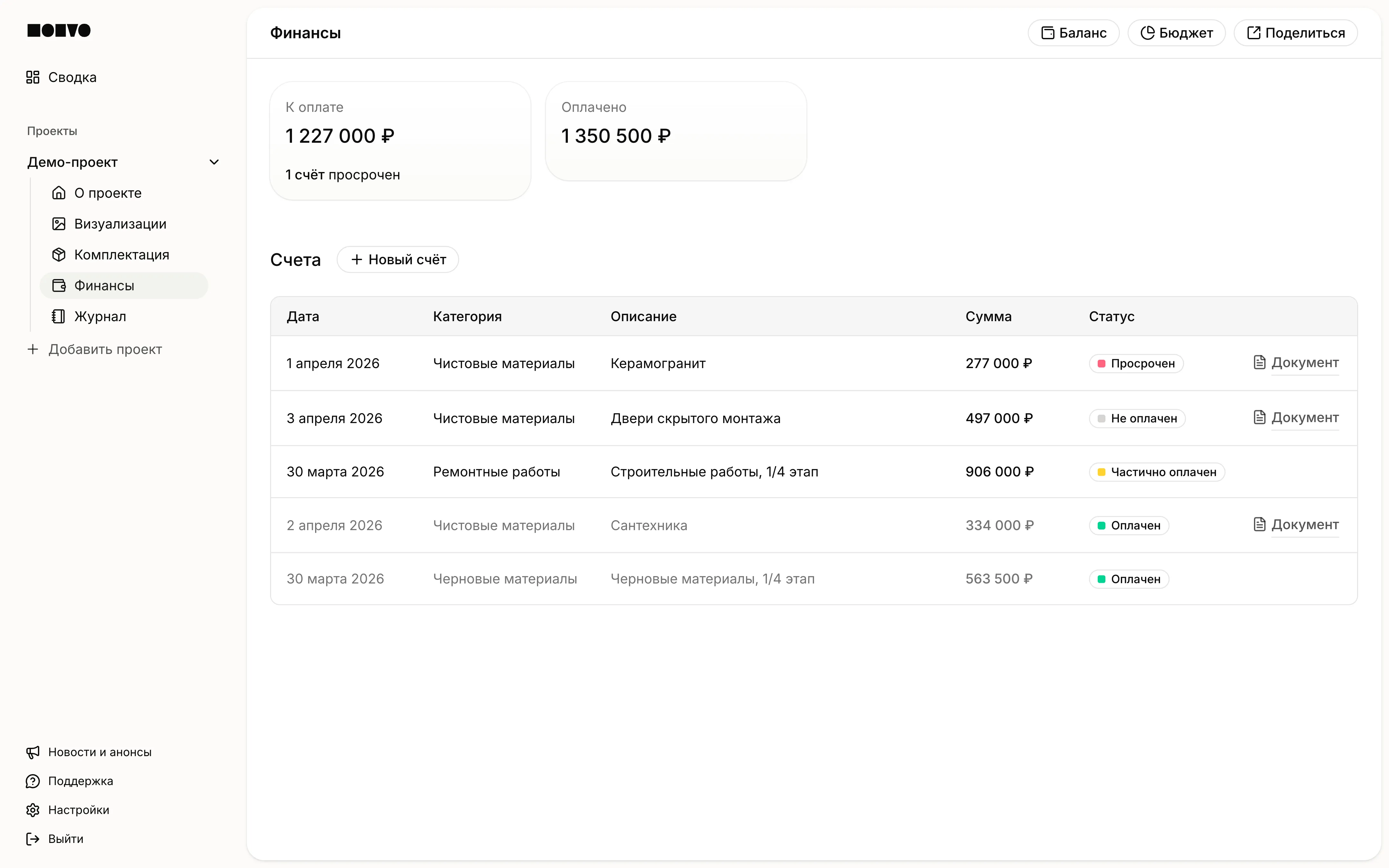1389x868 pixels.
Task: Select the 906 000 ₽ amount cell
Action: pyautogui.click(x=999, y=472)
